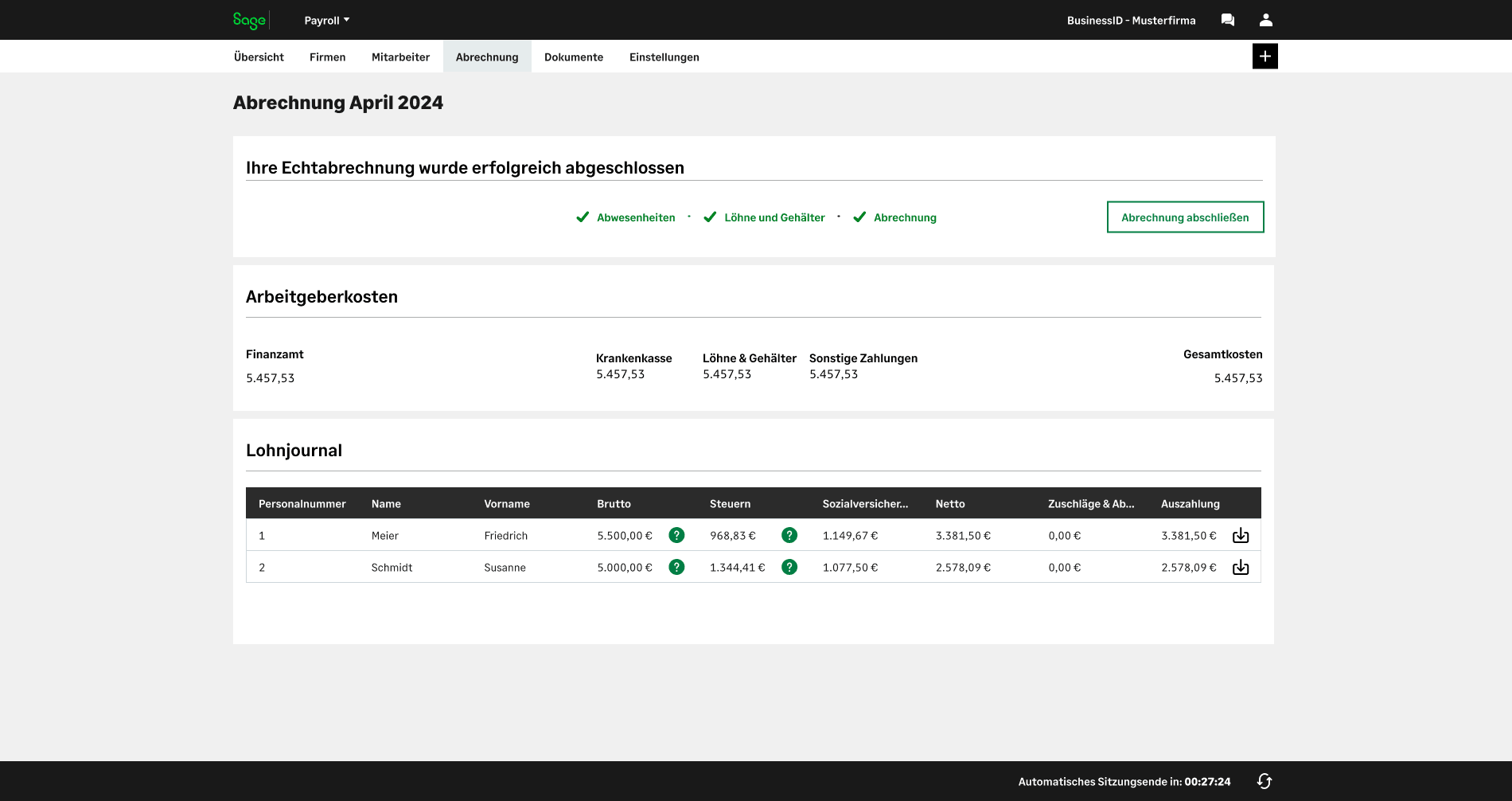
Task: Click first name Susanne
Action: 505,568
